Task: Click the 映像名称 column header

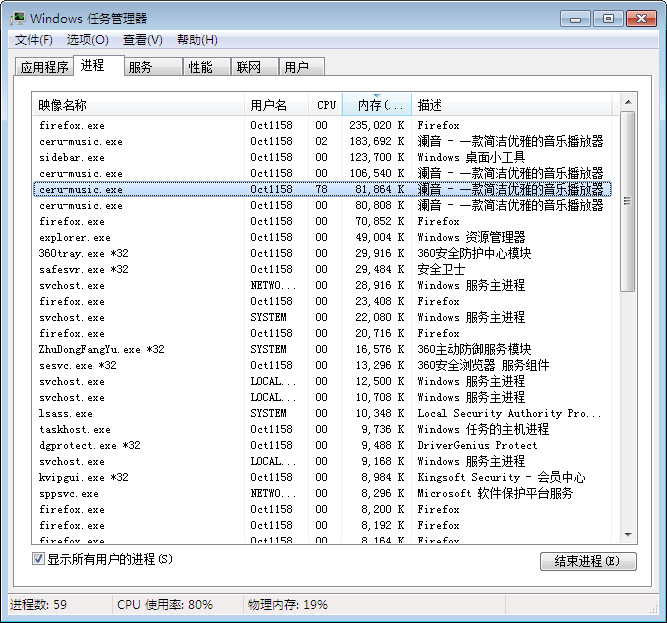Action: coord(140,105)
